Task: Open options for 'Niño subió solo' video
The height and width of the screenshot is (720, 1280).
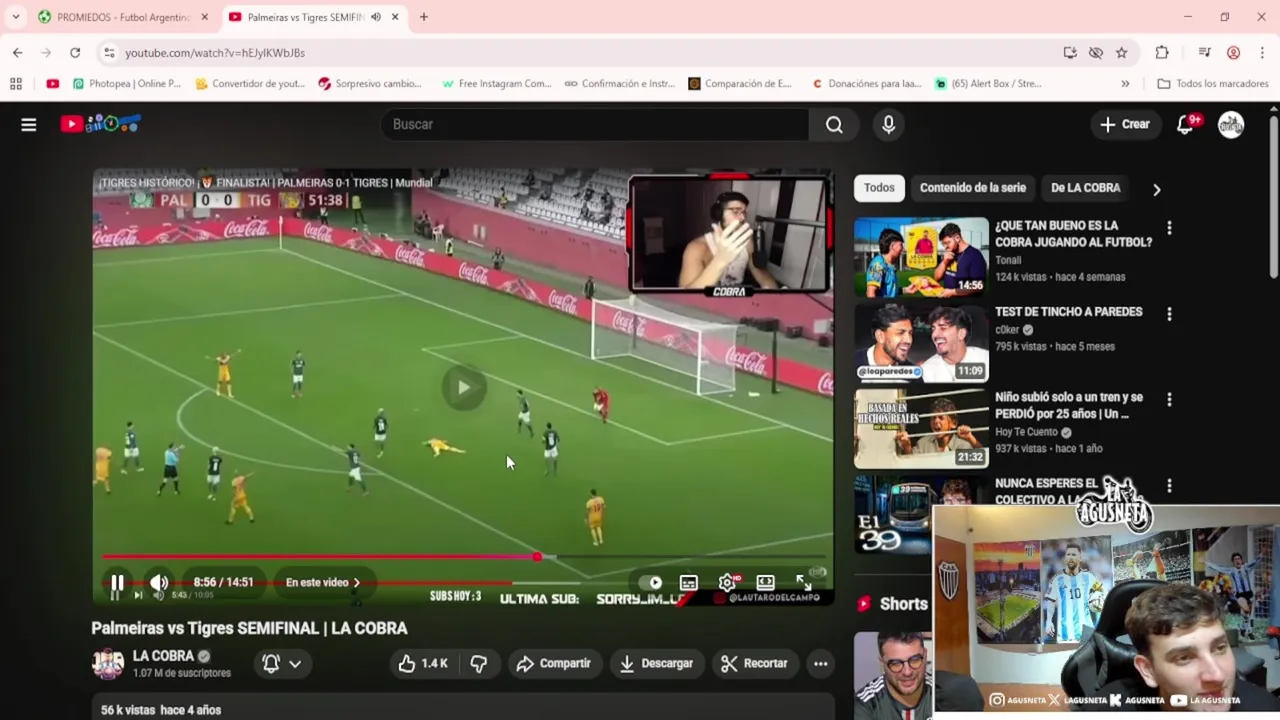Action: (x=1169, y=400)
